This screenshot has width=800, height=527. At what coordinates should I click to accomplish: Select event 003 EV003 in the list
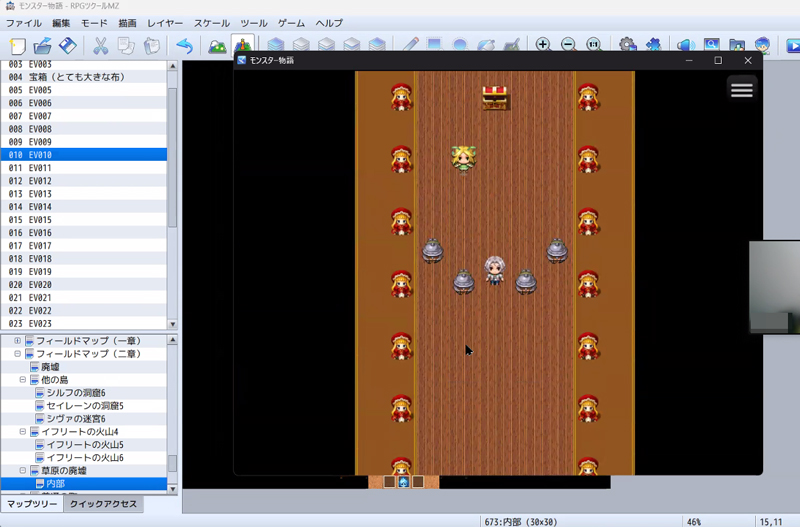[84, 65]
